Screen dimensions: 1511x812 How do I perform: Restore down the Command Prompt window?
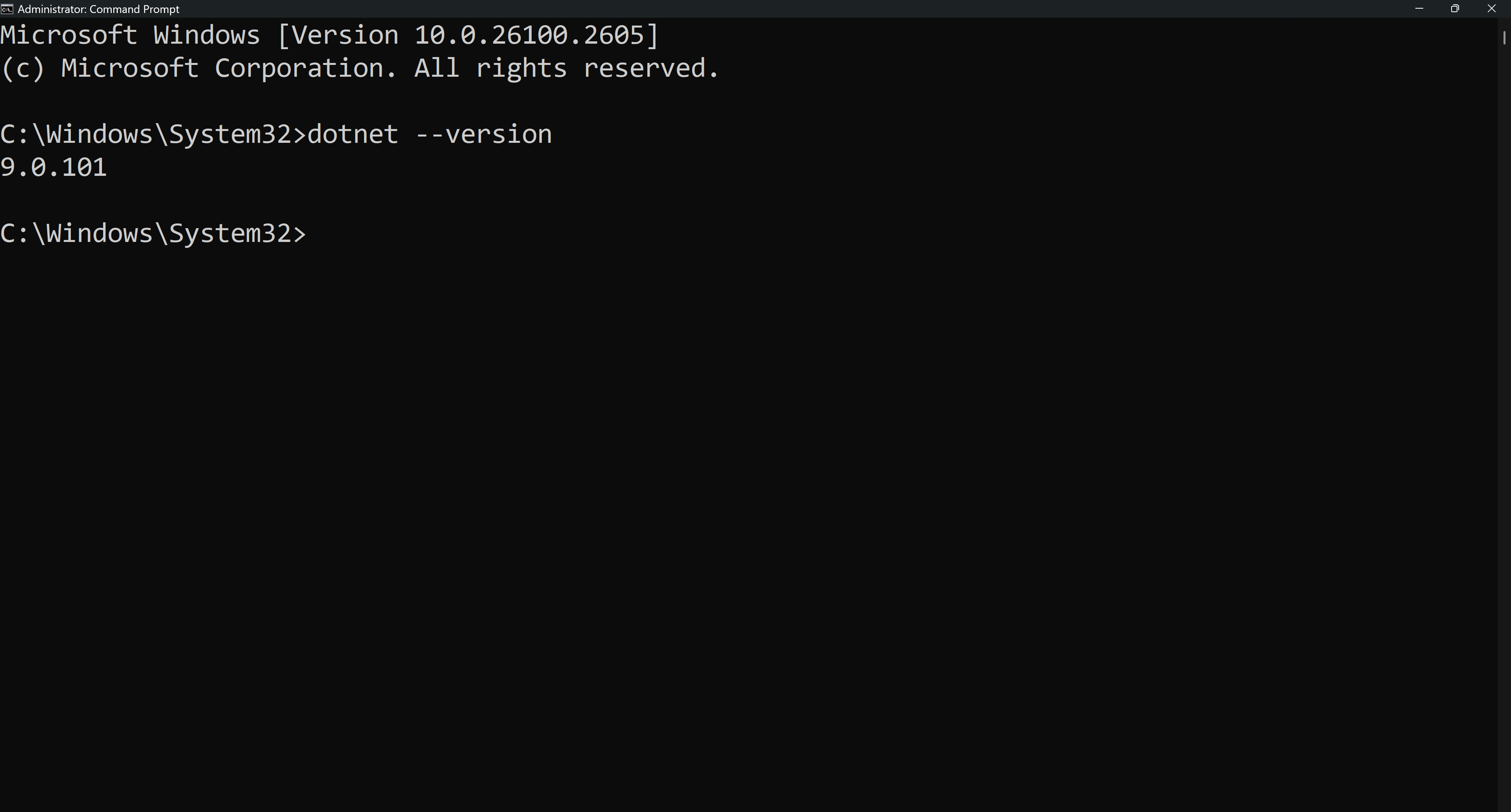tap(1455, 9)
